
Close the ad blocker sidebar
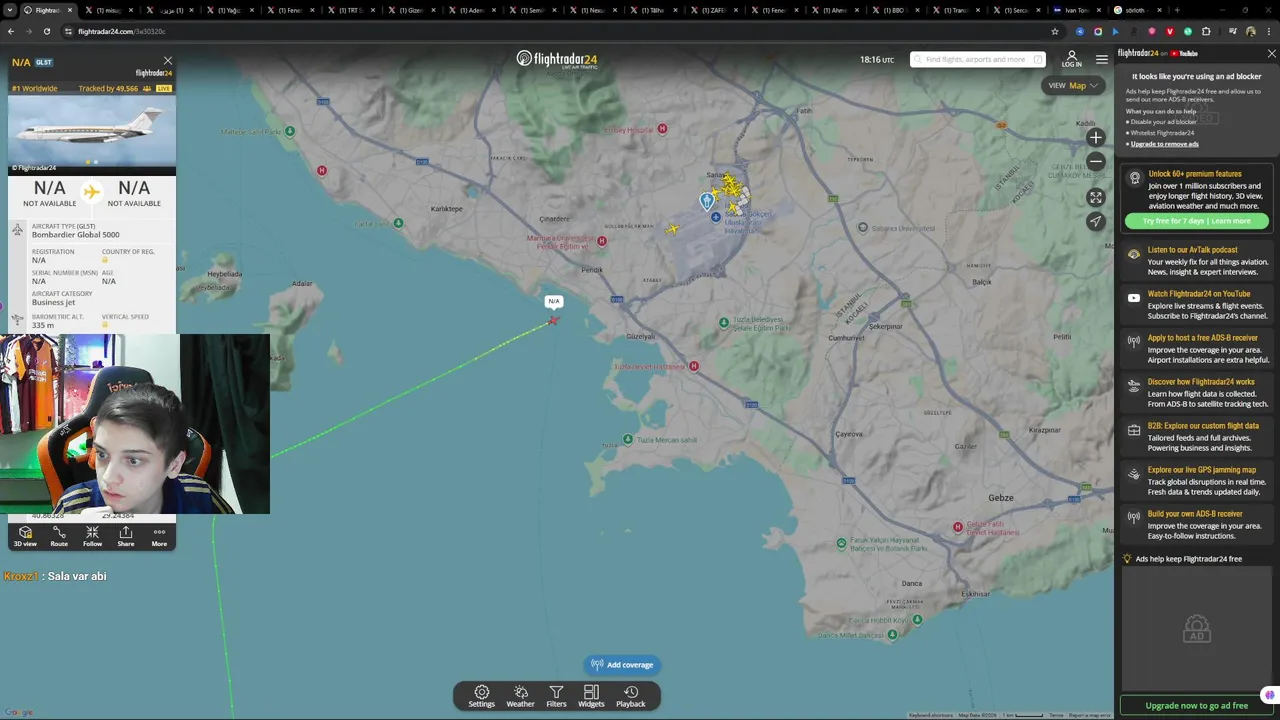(1271, 54)
